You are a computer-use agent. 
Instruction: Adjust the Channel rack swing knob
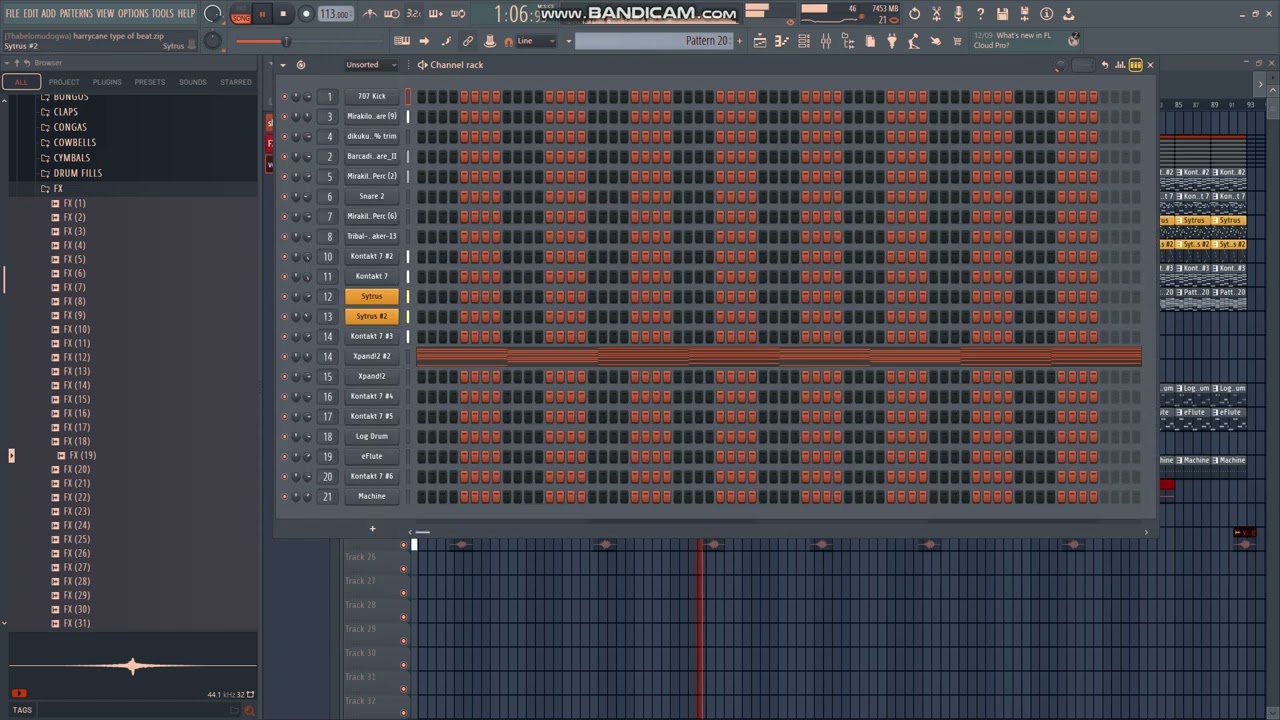tap(1060, 66)
